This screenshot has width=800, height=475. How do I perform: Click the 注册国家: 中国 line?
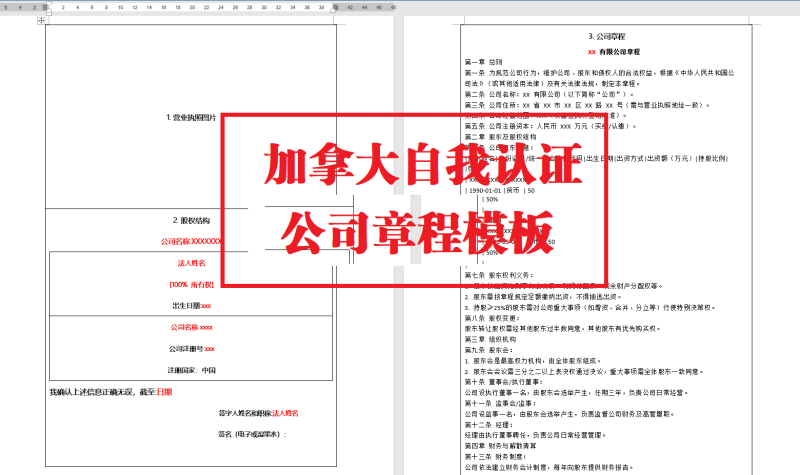pyautogui.click(x=191, y=370)
